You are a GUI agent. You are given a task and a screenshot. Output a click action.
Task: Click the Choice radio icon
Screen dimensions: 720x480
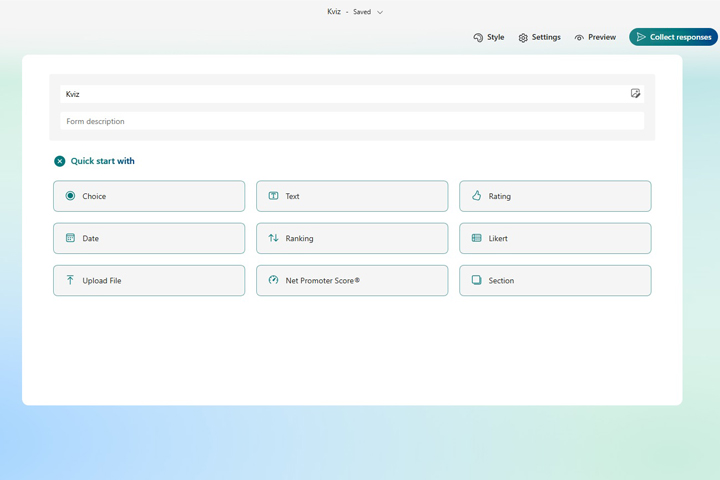click(70, 196)
